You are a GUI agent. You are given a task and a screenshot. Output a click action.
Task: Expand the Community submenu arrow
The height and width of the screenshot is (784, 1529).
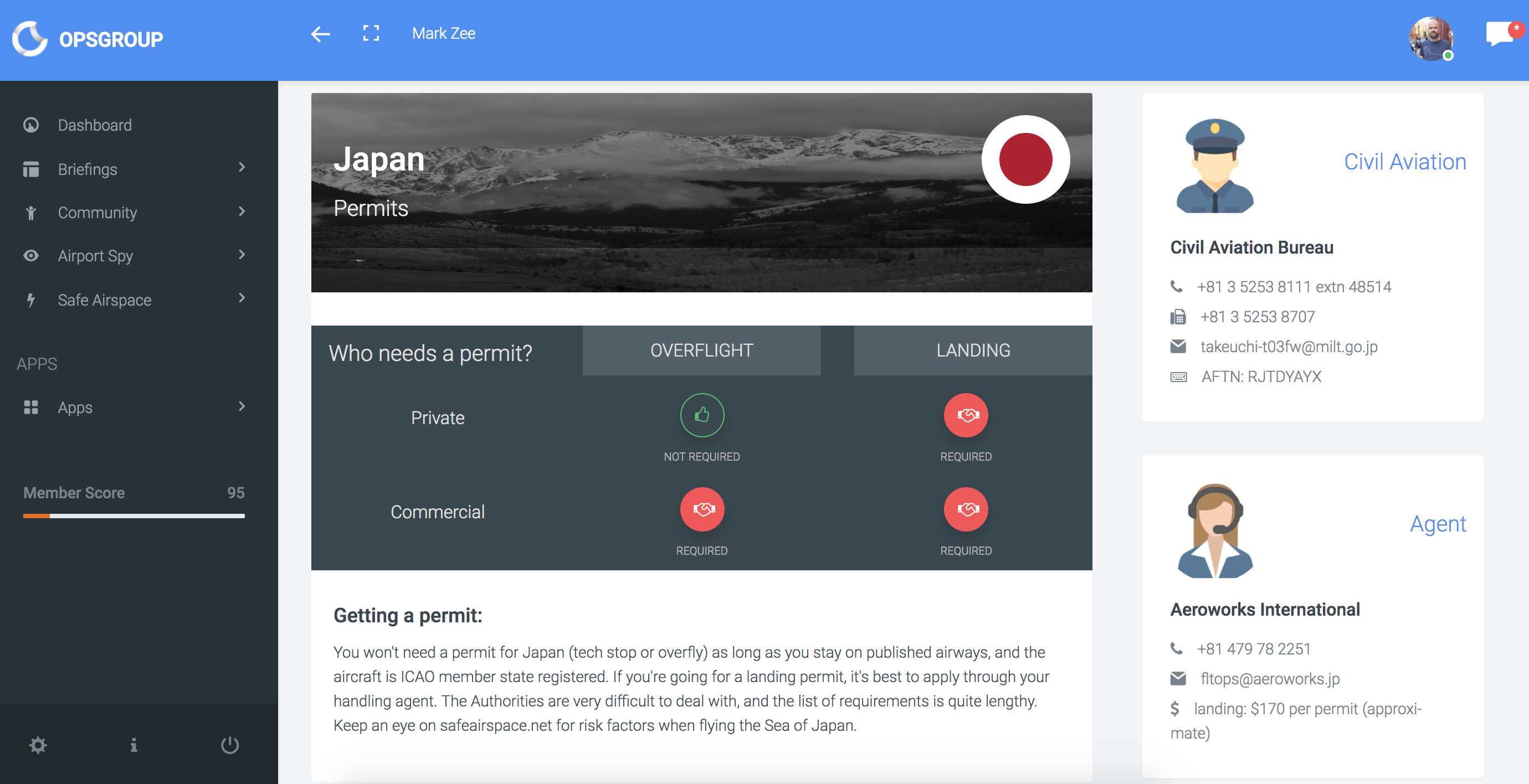pyautogui.click(x=242, y=212)
